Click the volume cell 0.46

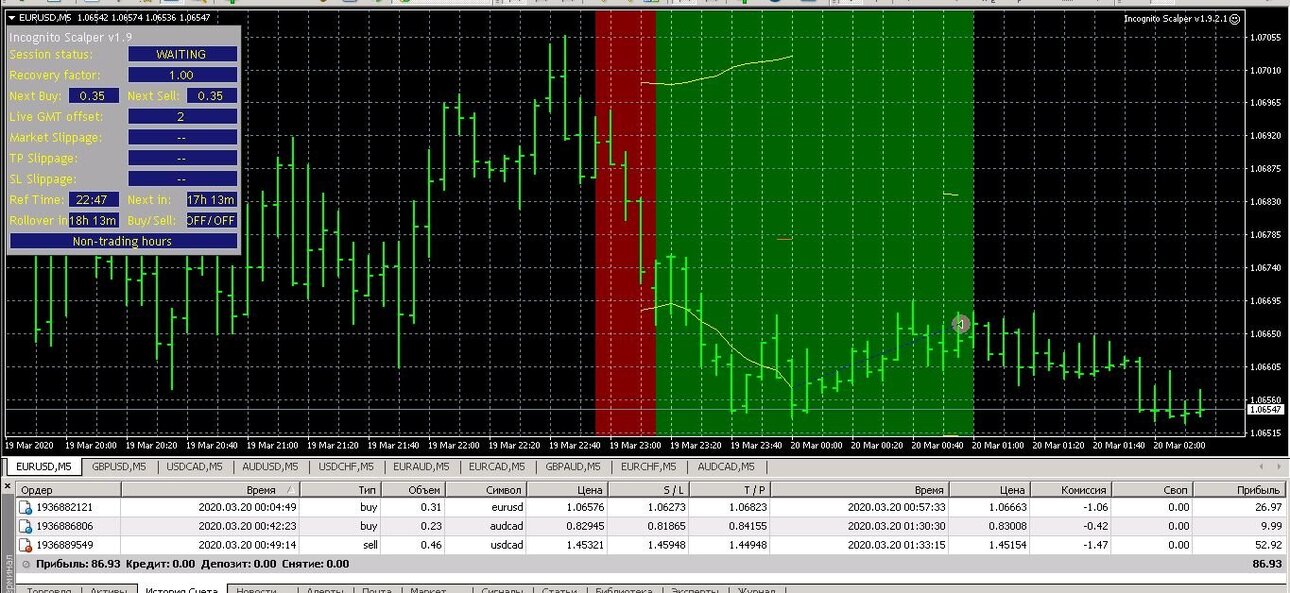[x=430, y=545]
